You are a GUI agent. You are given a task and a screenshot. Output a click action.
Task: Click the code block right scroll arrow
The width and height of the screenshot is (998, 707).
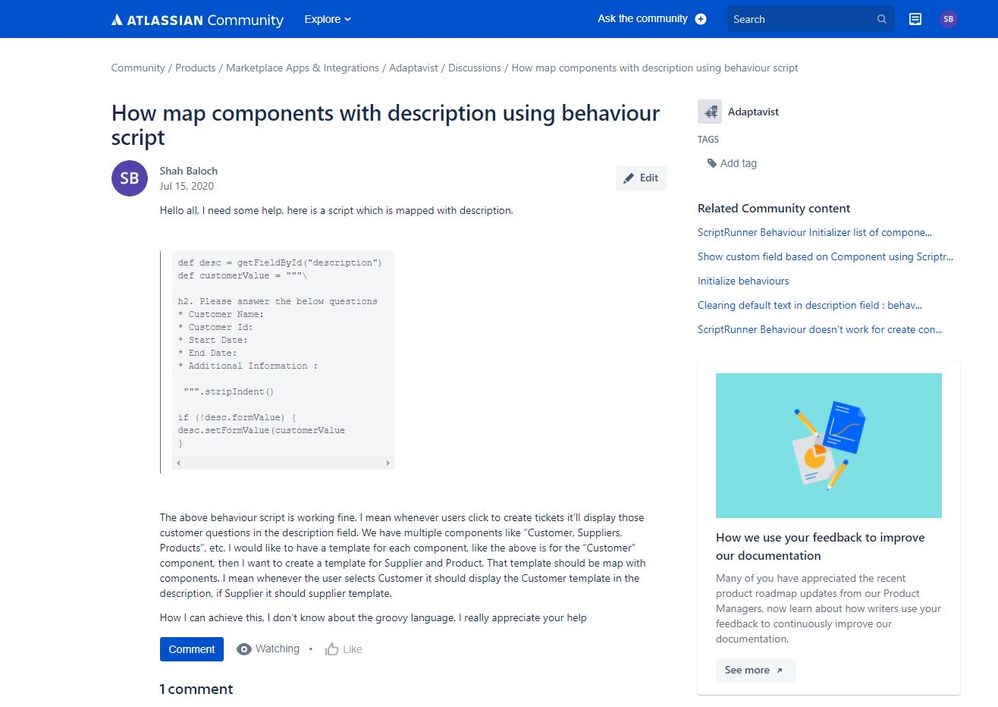(x=388, y=463)
